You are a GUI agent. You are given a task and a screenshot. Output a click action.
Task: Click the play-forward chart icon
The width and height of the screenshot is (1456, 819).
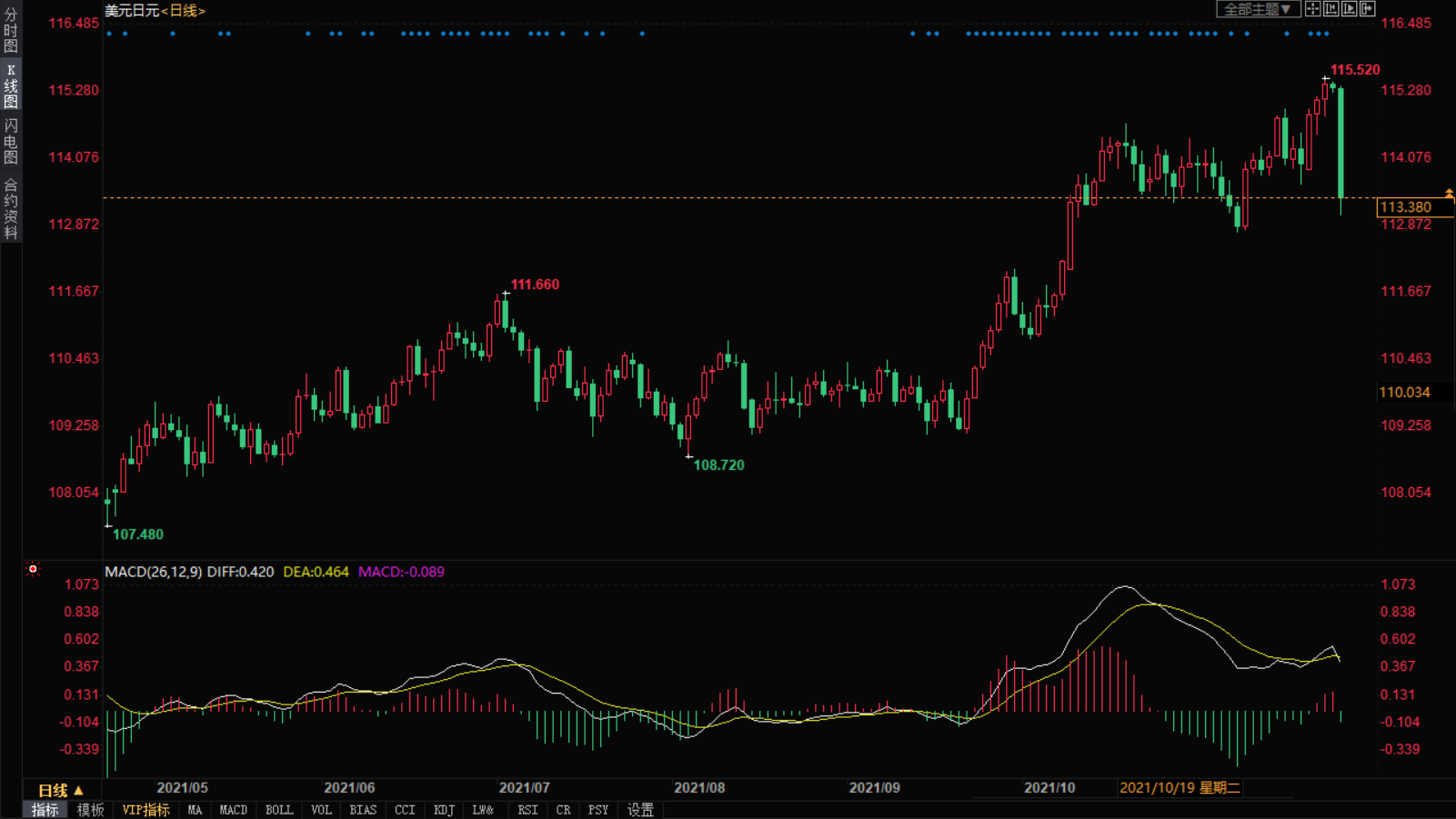point(1349,9)
